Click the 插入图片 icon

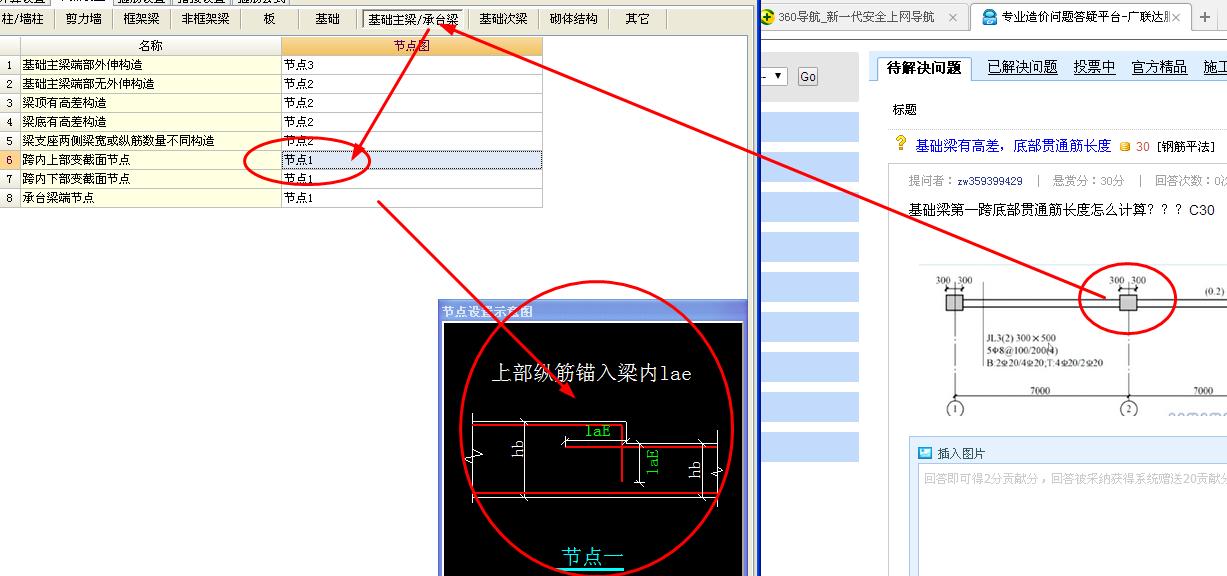click(x=925, y=453)
